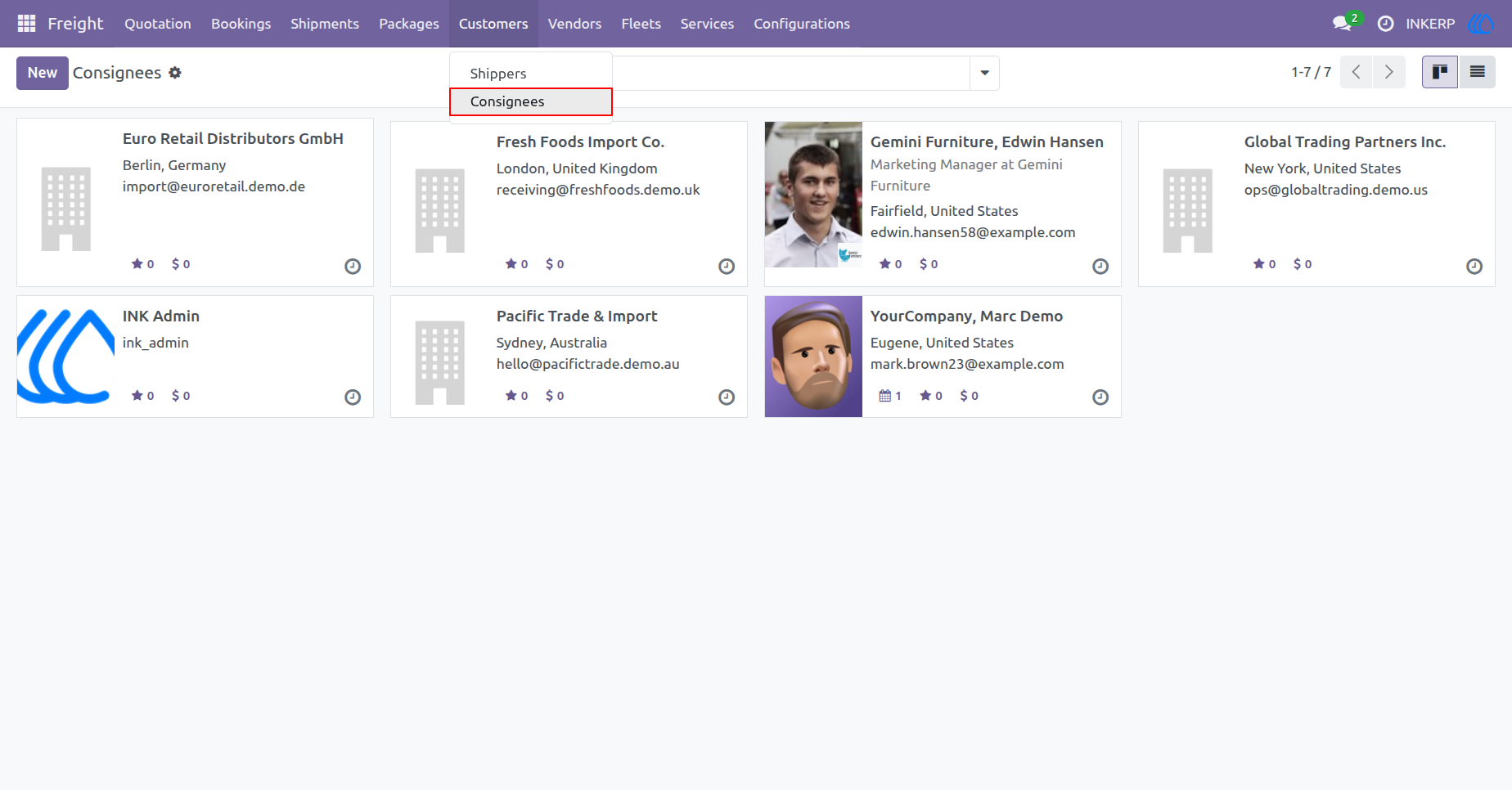Open the Quotation menu
Image resolution: width=1512 pixels, height=790 pixels.
[158, 24]
